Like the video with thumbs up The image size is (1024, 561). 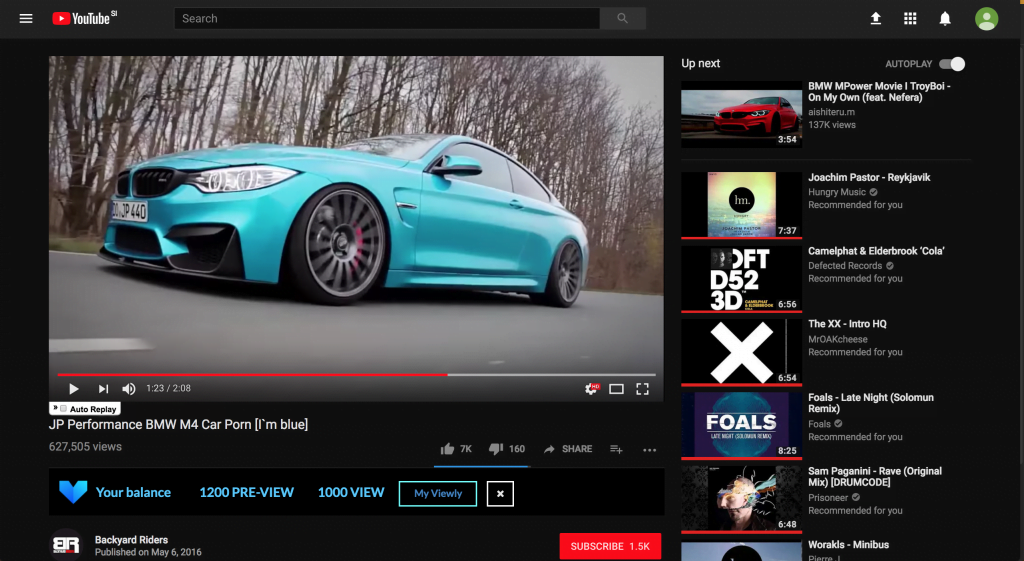[x=448, y=449]
